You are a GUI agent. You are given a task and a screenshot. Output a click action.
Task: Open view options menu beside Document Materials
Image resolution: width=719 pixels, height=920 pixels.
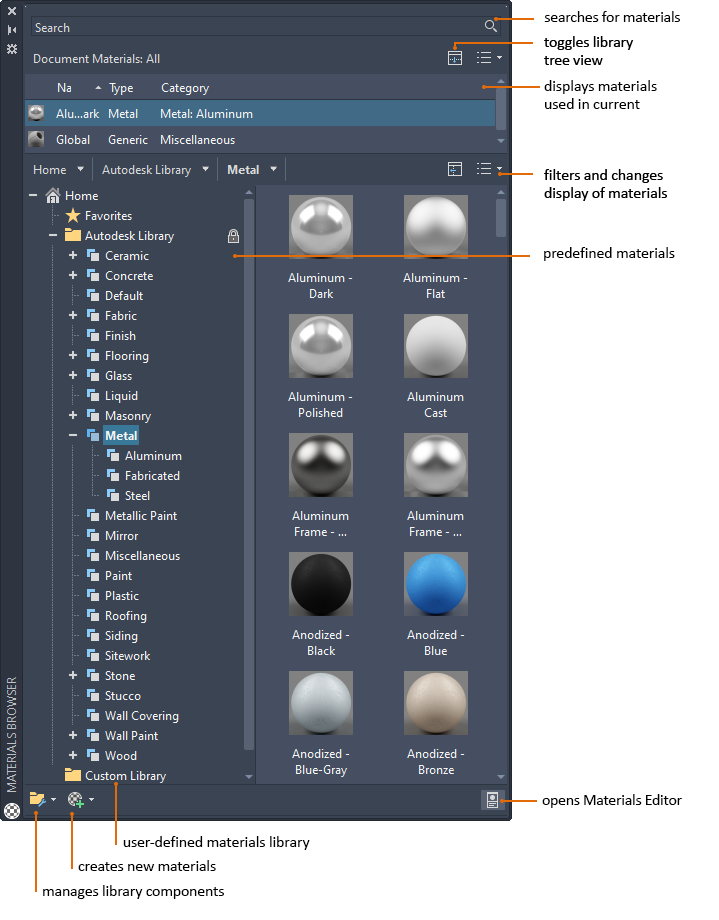[489, 58]
